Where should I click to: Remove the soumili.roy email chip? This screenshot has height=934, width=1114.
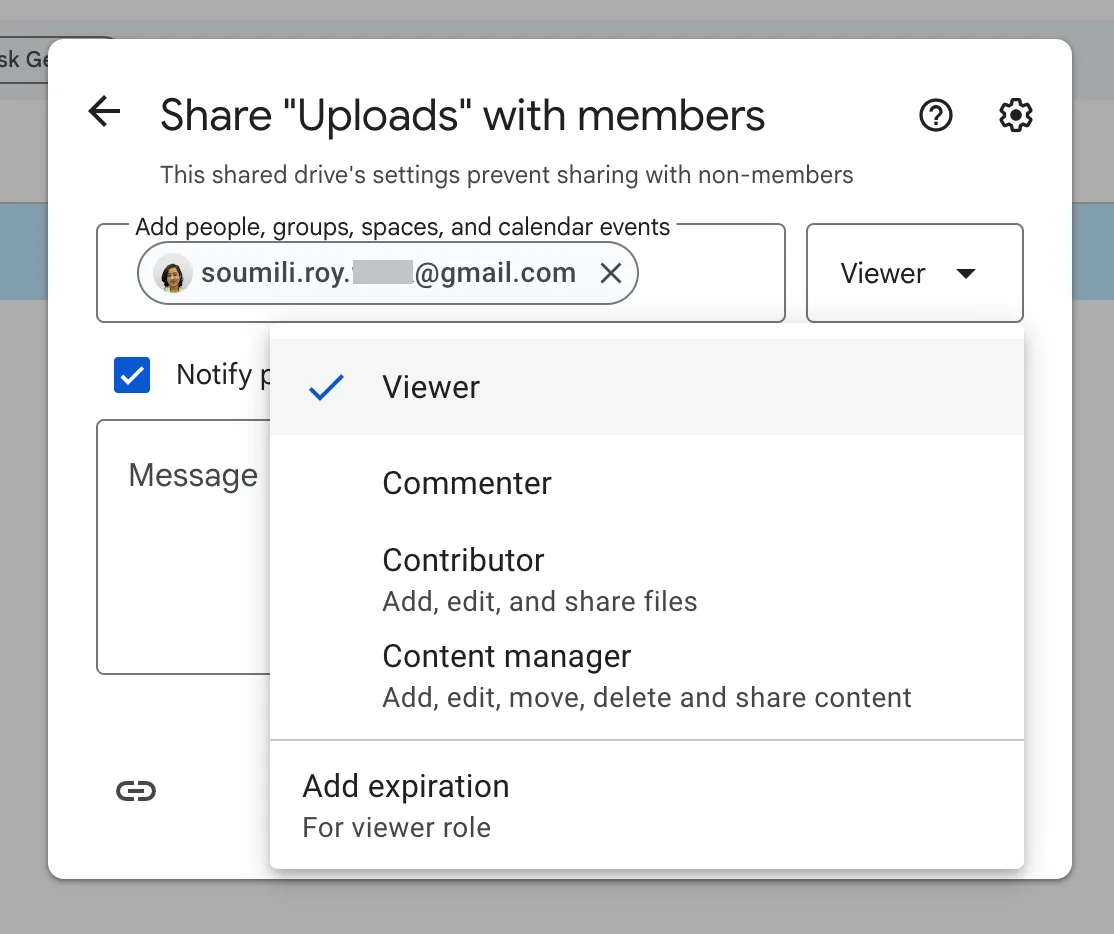point(610,273)
